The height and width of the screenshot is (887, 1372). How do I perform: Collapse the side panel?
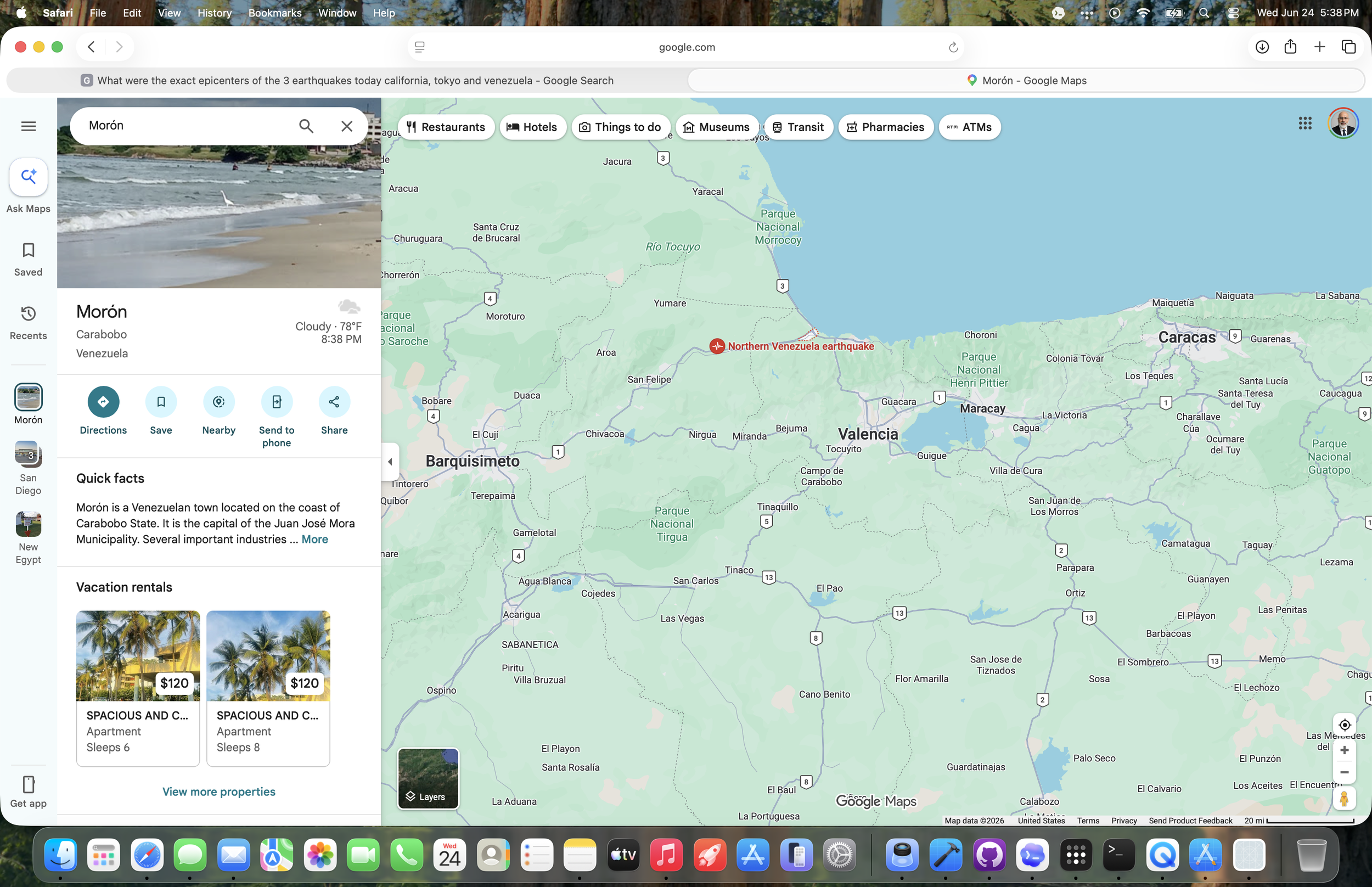coord(390,462)
